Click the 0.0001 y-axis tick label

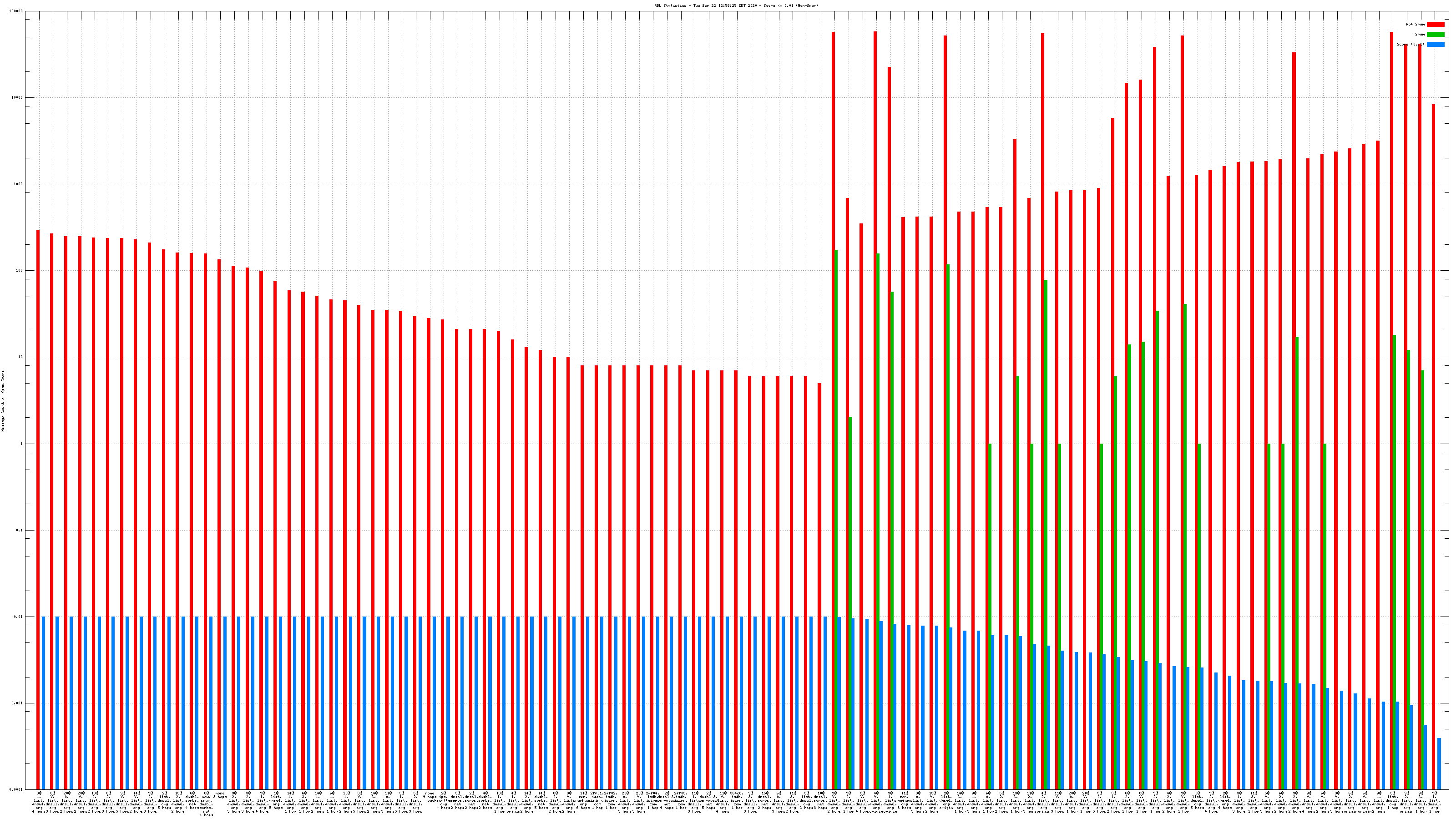(16, 789)
